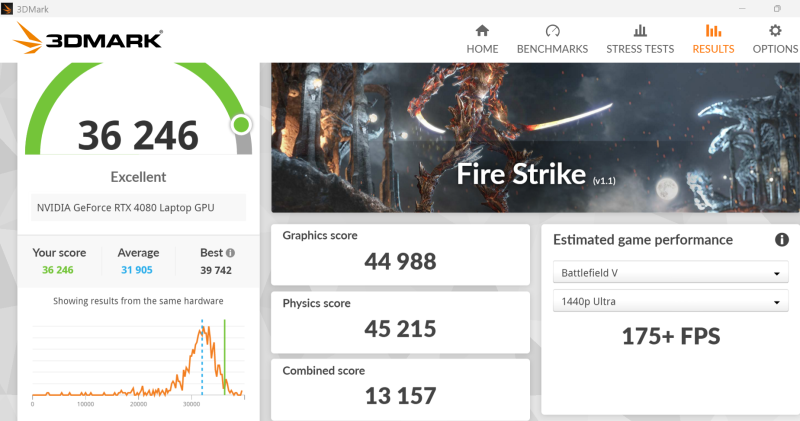Click the Estimated game performance heading

point(643,240)
